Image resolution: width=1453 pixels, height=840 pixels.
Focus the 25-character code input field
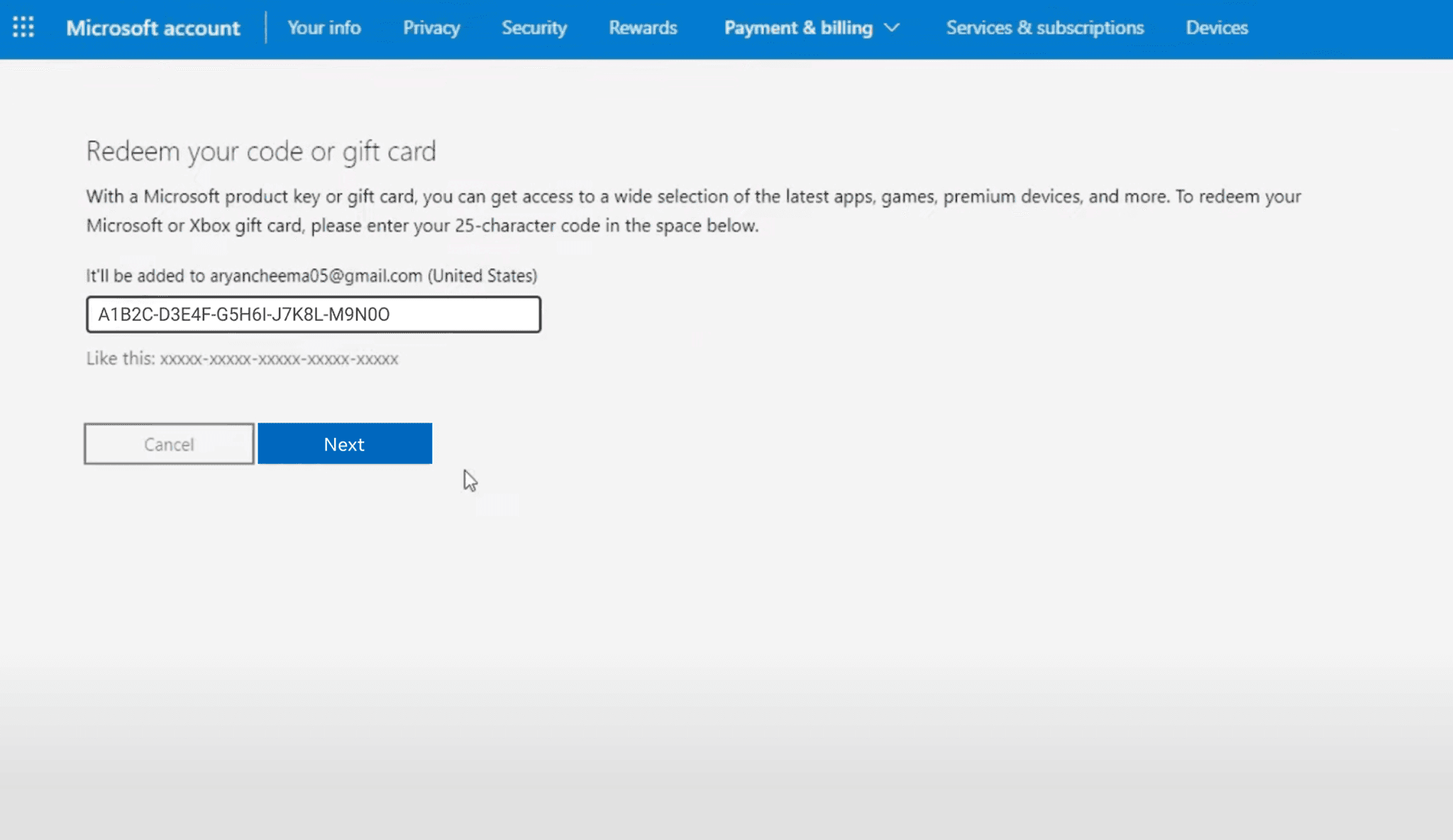[313, 314]
